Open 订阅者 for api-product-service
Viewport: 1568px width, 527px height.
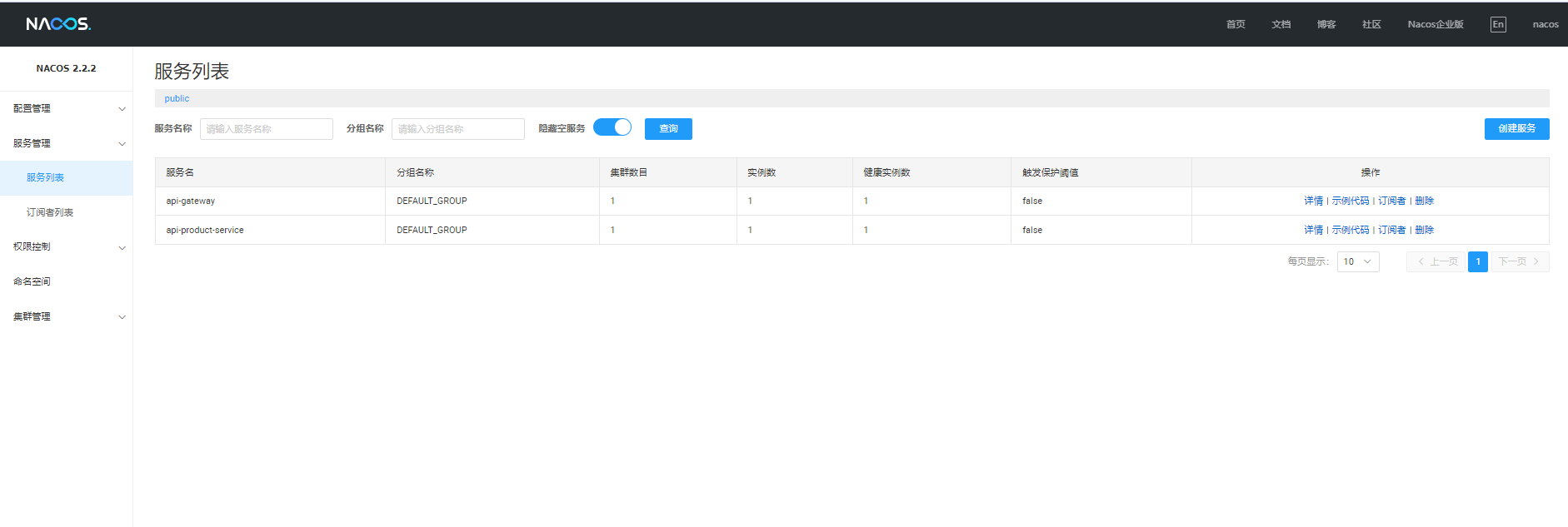1391,230
